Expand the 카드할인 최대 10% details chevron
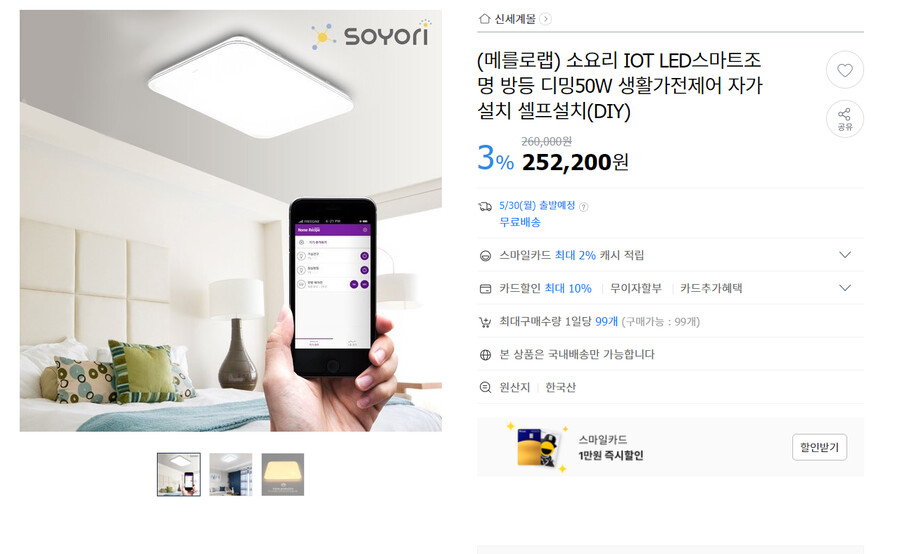Image resolution: width=900 pixels, height=554 pixels. coord(845,288)
